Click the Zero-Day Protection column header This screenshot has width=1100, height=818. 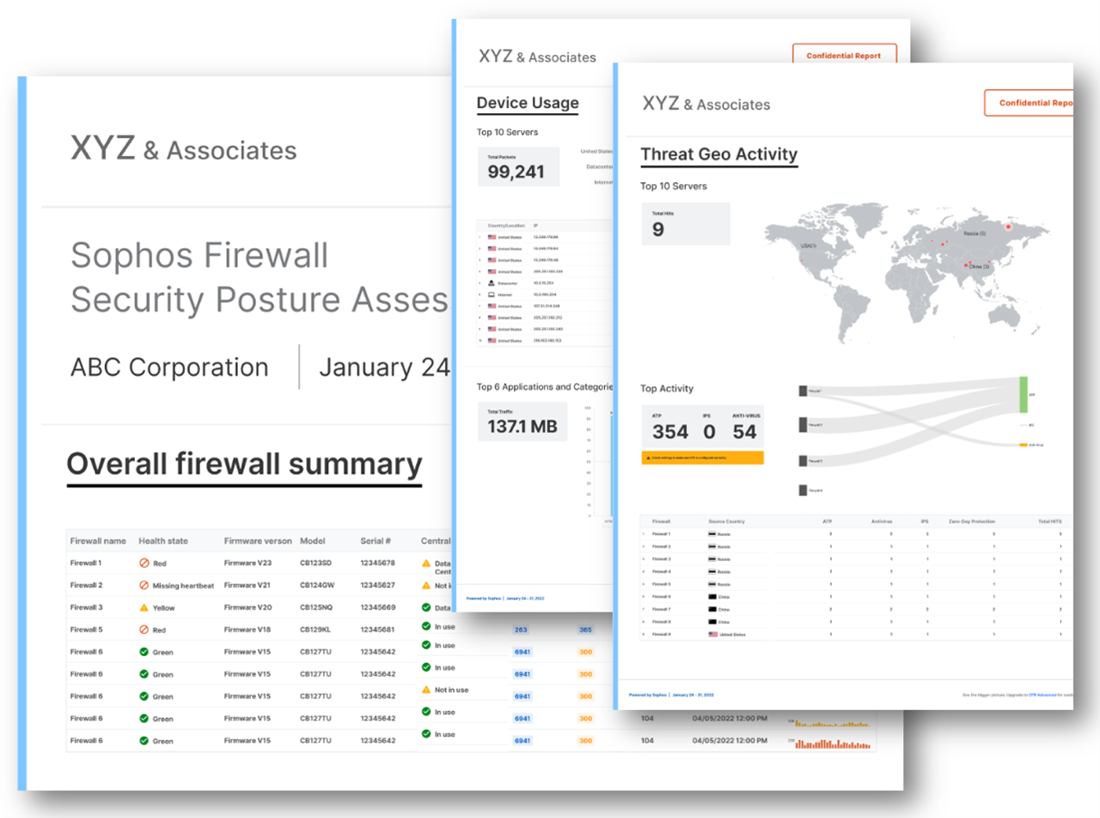tap(972, 521)
